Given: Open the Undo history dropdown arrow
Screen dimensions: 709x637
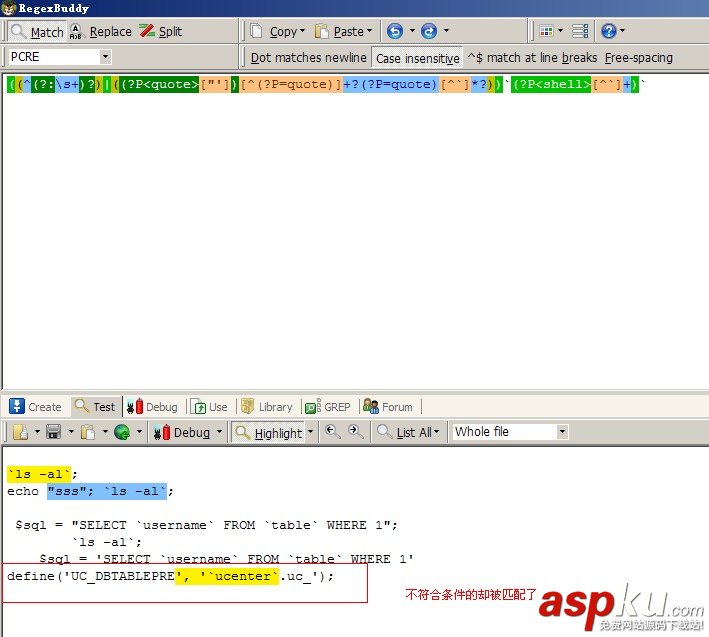Looking at the screenshot, I should tap(412, 31).
